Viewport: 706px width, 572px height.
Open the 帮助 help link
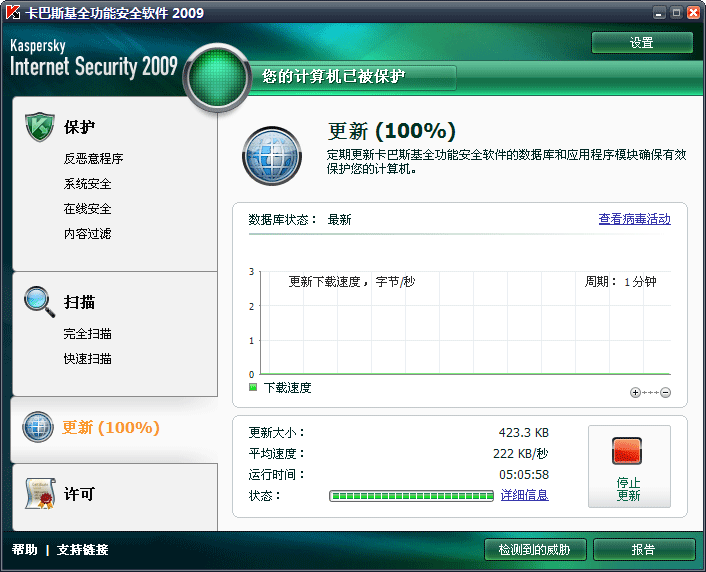click(x=25, y=549)
